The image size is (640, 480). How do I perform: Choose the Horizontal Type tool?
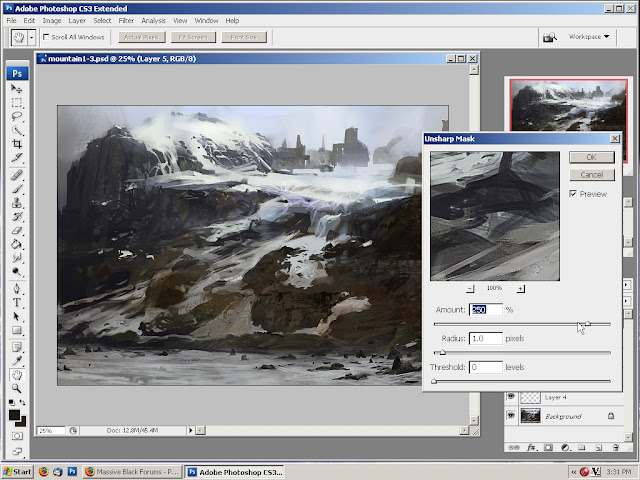(x=17, y=302)
